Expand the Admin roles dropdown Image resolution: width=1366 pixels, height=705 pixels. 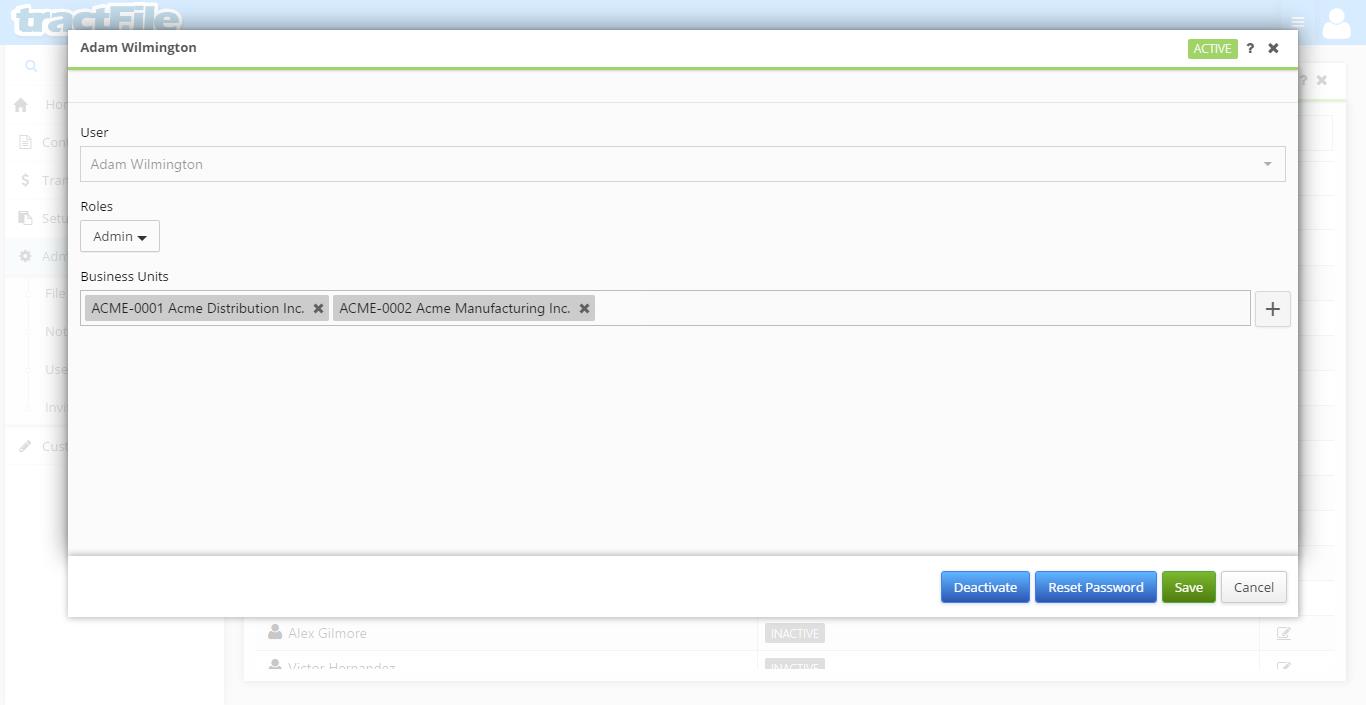[120, 236]
